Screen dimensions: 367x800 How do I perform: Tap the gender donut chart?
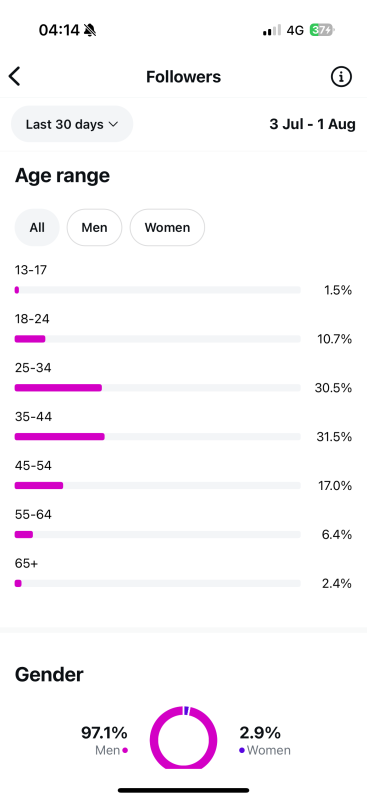(x=183, y=737)
